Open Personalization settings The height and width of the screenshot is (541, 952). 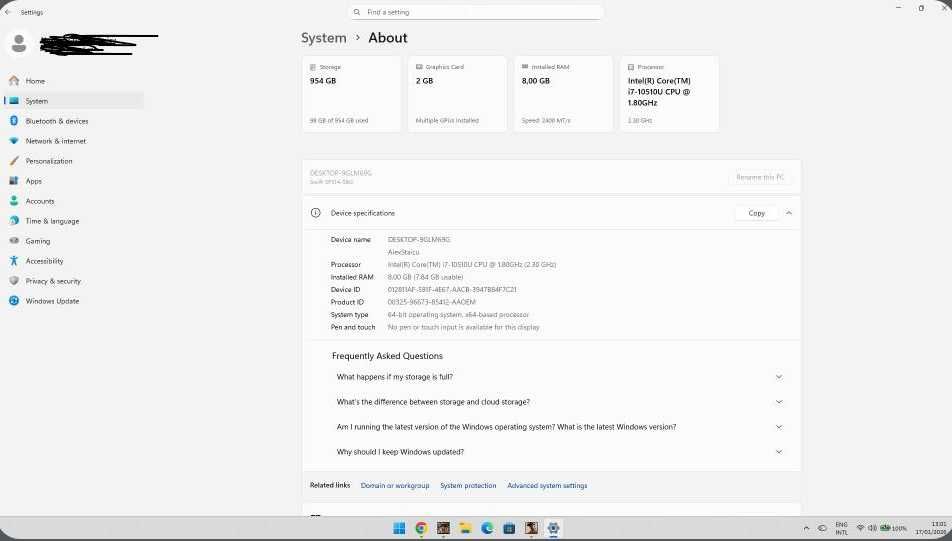(x=74, y=161)
